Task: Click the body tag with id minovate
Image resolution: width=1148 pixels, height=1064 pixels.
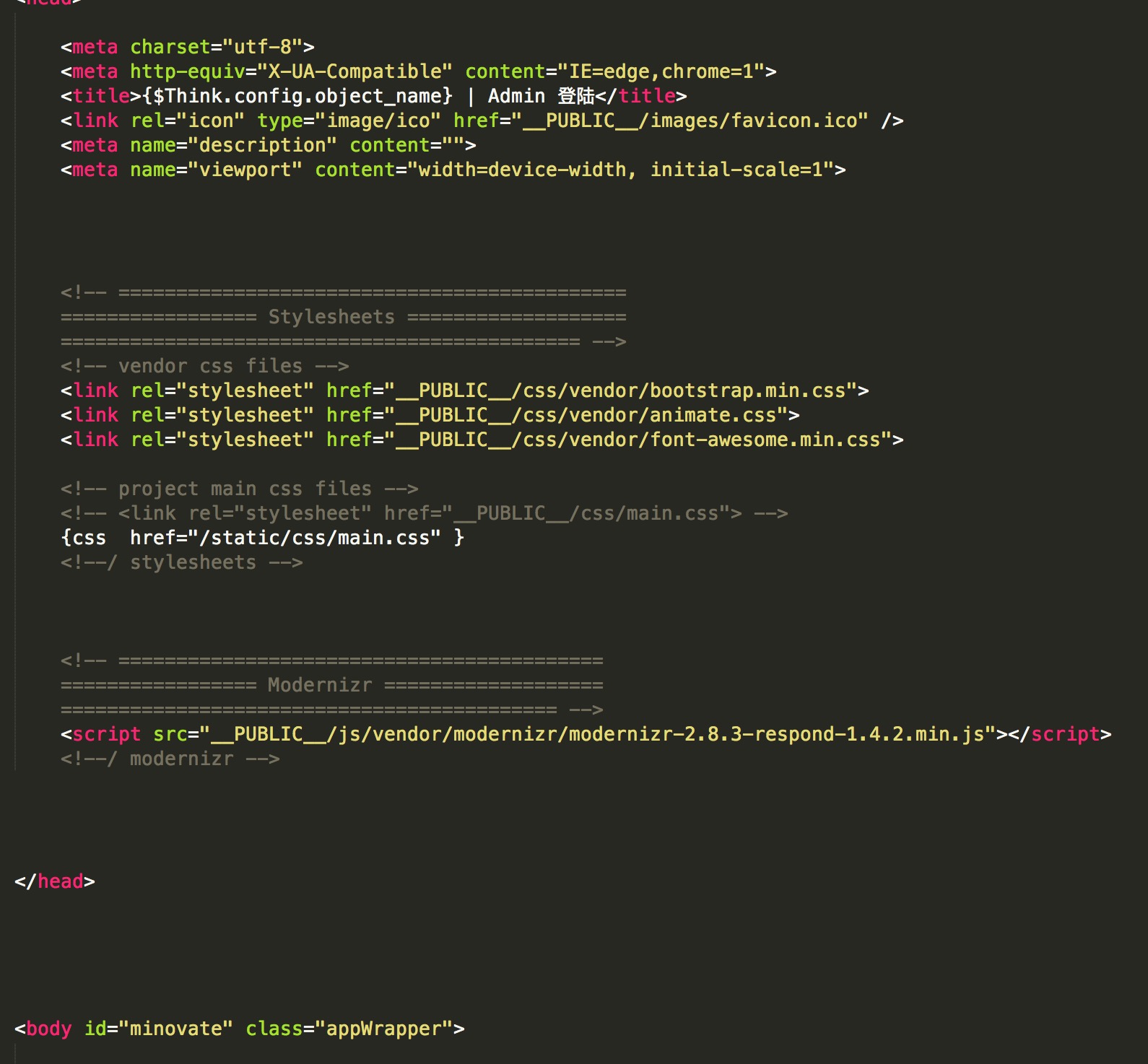Action: click(x=239, y=1029)
